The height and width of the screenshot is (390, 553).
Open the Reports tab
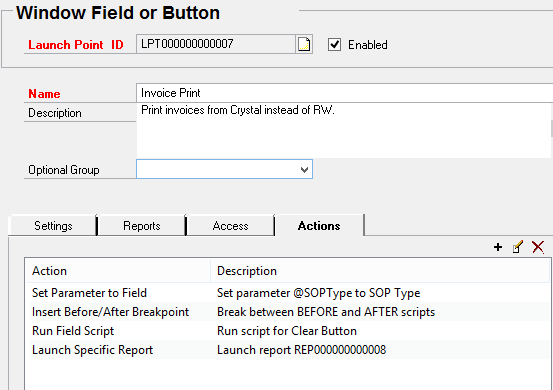(x=142, y=226)
